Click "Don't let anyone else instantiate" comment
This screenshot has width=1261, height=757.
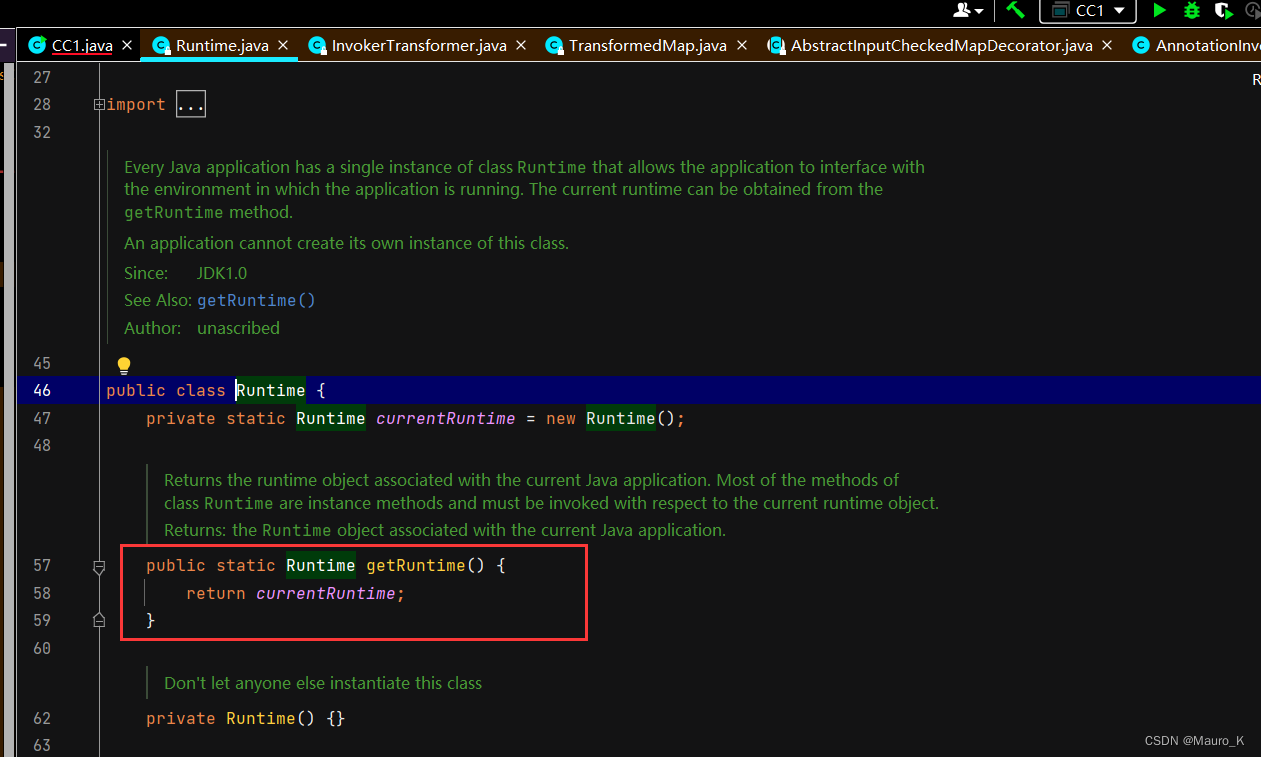(323, 684)
